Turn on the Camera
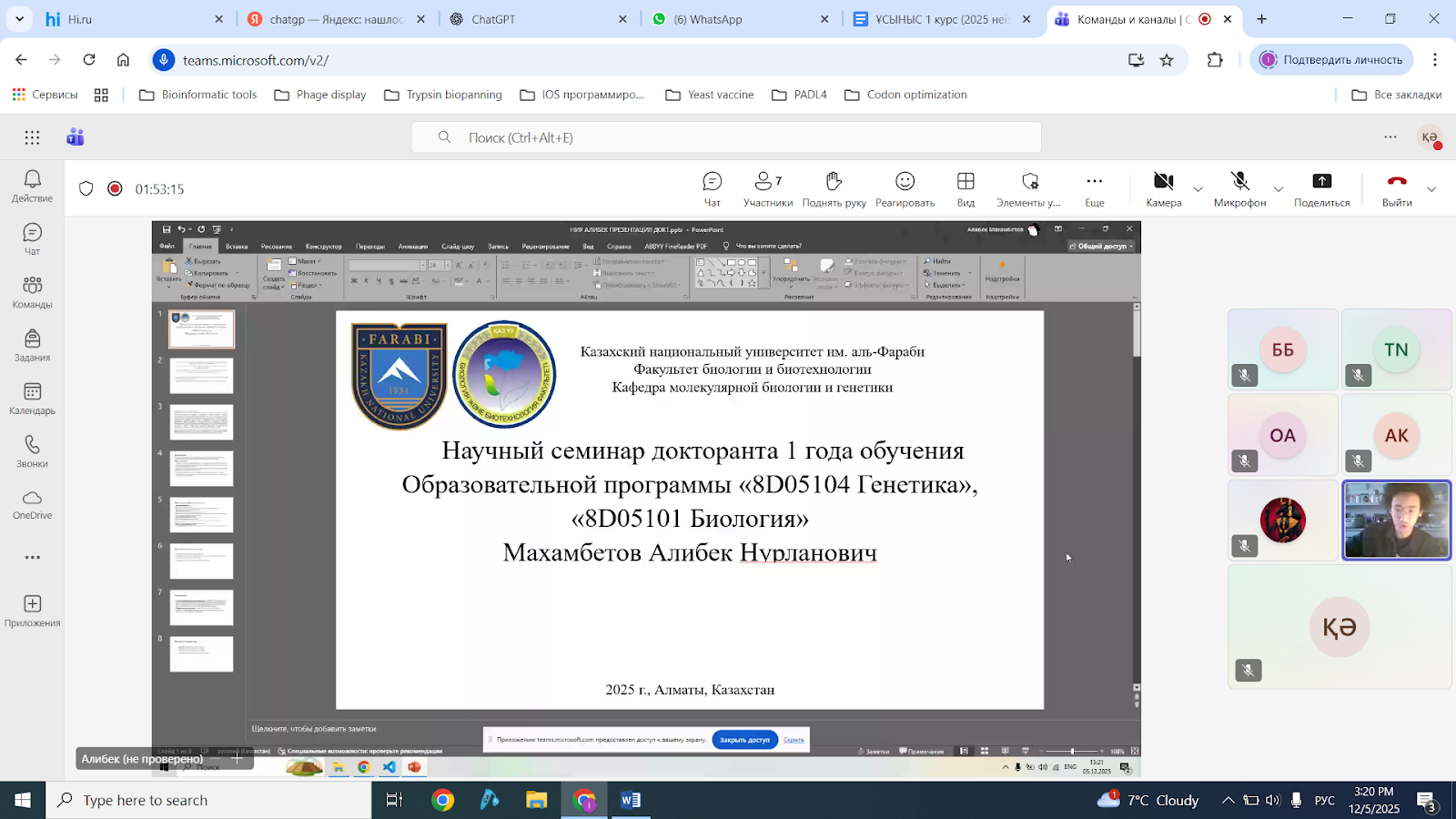1456x819 pixels. [x=1163, y=188]
